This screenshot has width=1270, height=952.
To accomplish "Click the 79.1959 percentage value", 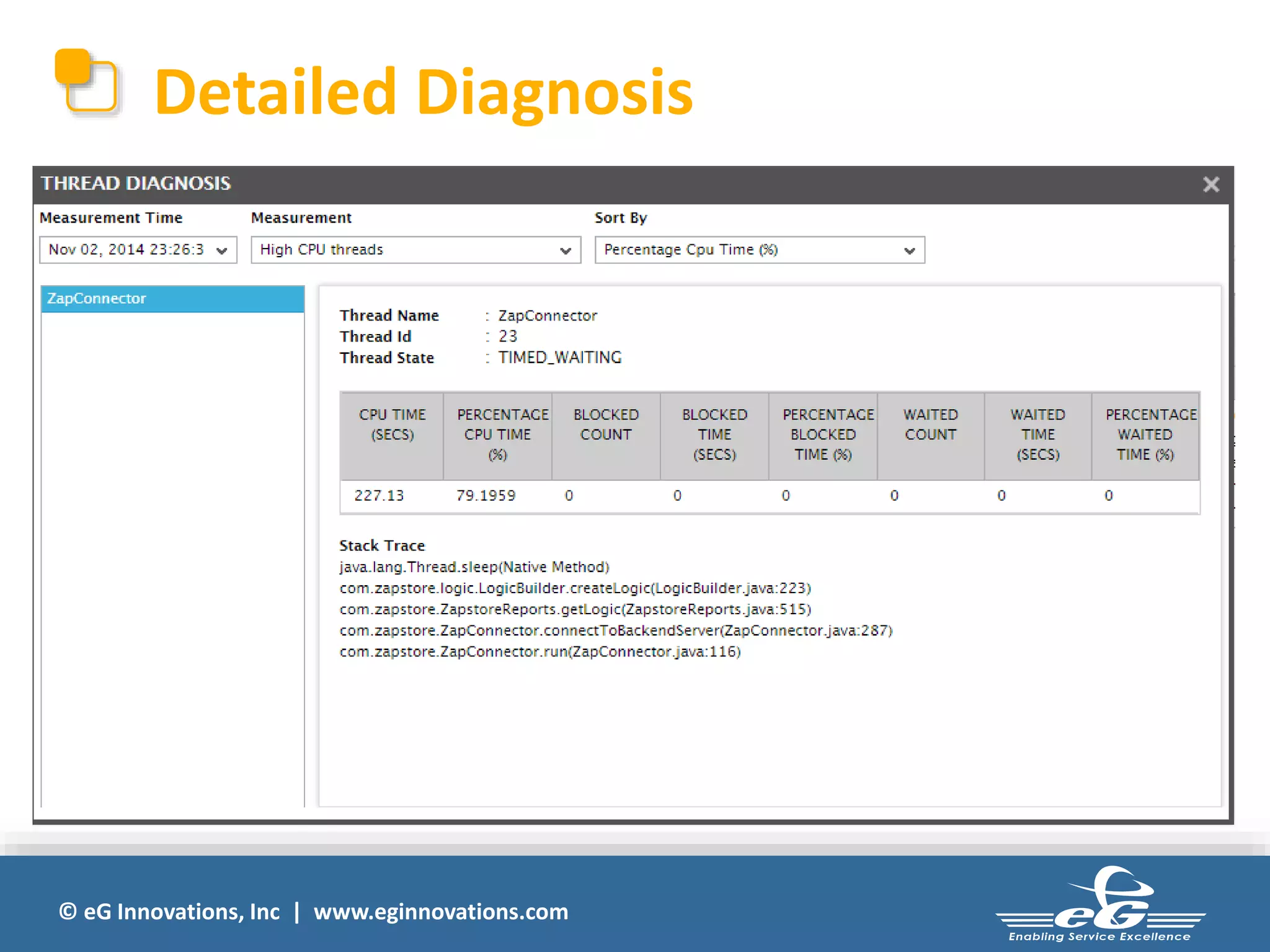I will (x=486, y=496).
